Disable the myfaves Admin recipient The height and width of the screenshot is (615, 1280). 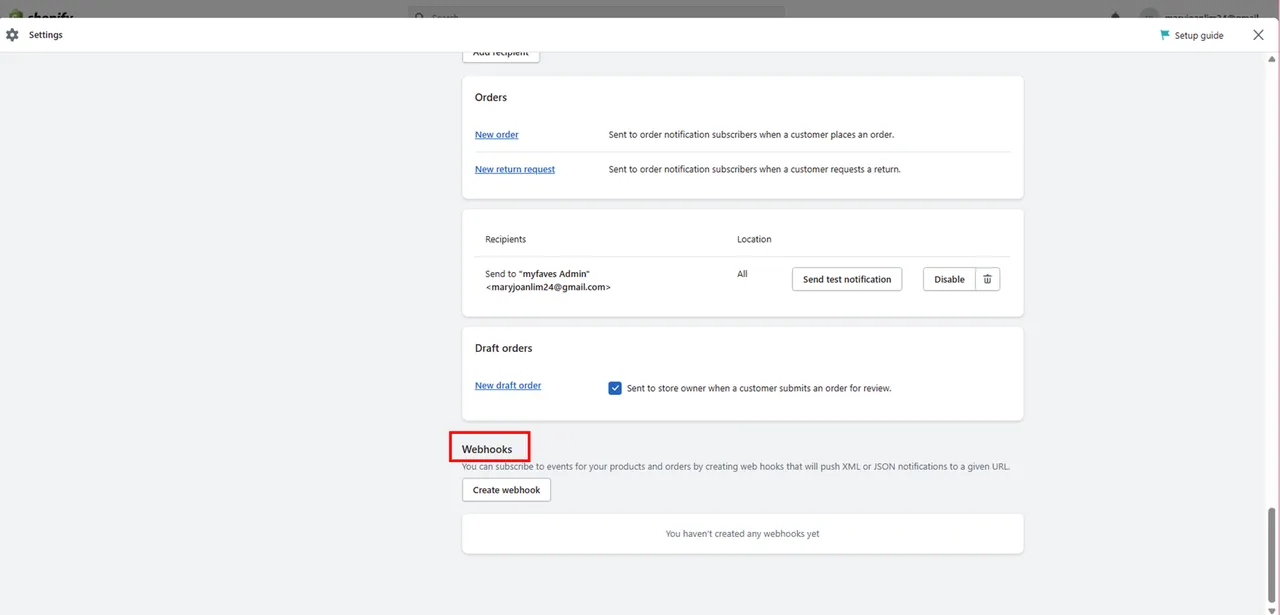pos(948,279)
